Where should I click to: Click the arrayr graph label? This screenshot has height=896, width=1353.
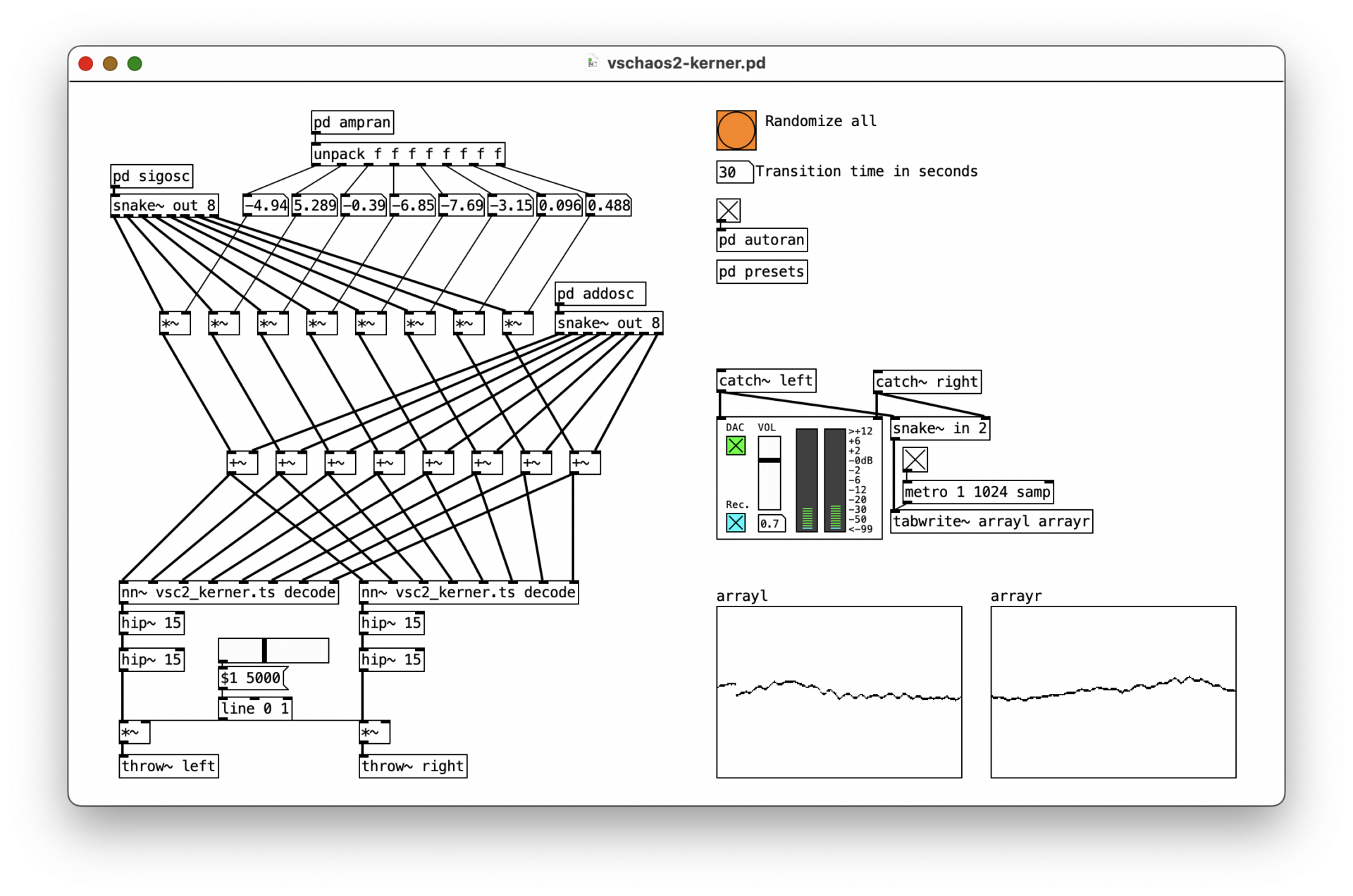tap(1016, 596)
